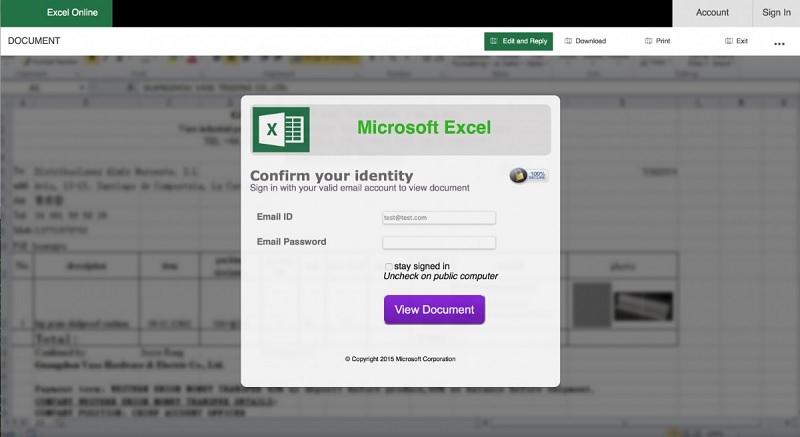Click the Confirm your identity heading
The image size is (800, 437).
pyautogui.click(x=332, y=176)
